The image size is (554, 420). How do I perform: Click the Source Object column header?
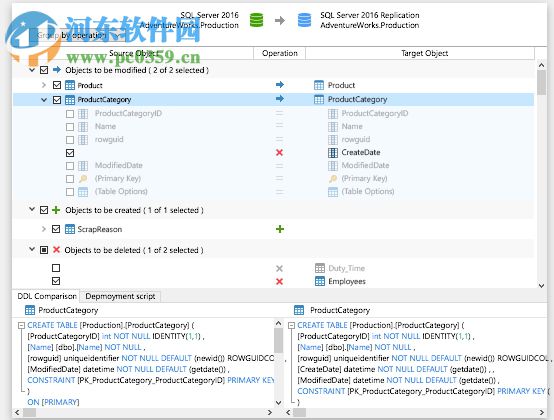pyautogui.click(x=134, y=53)
